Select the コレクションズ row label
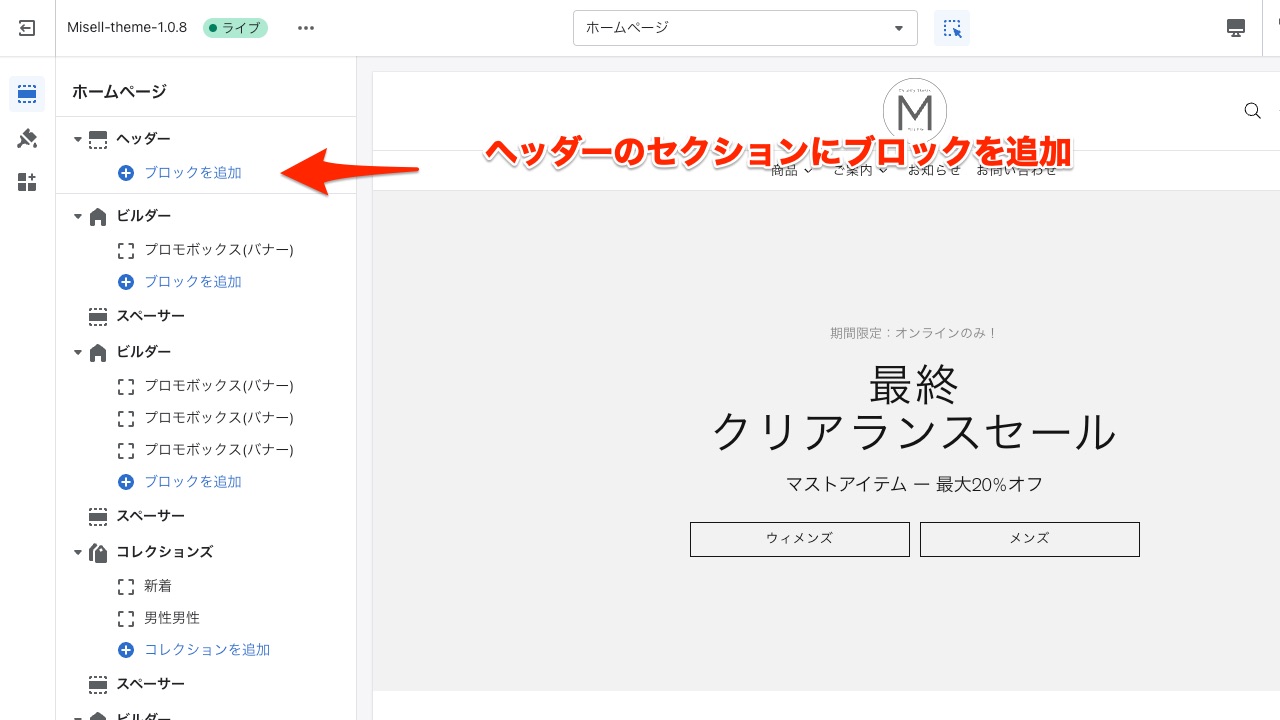This screenshot has height=720, width=1280. point(165,552)
